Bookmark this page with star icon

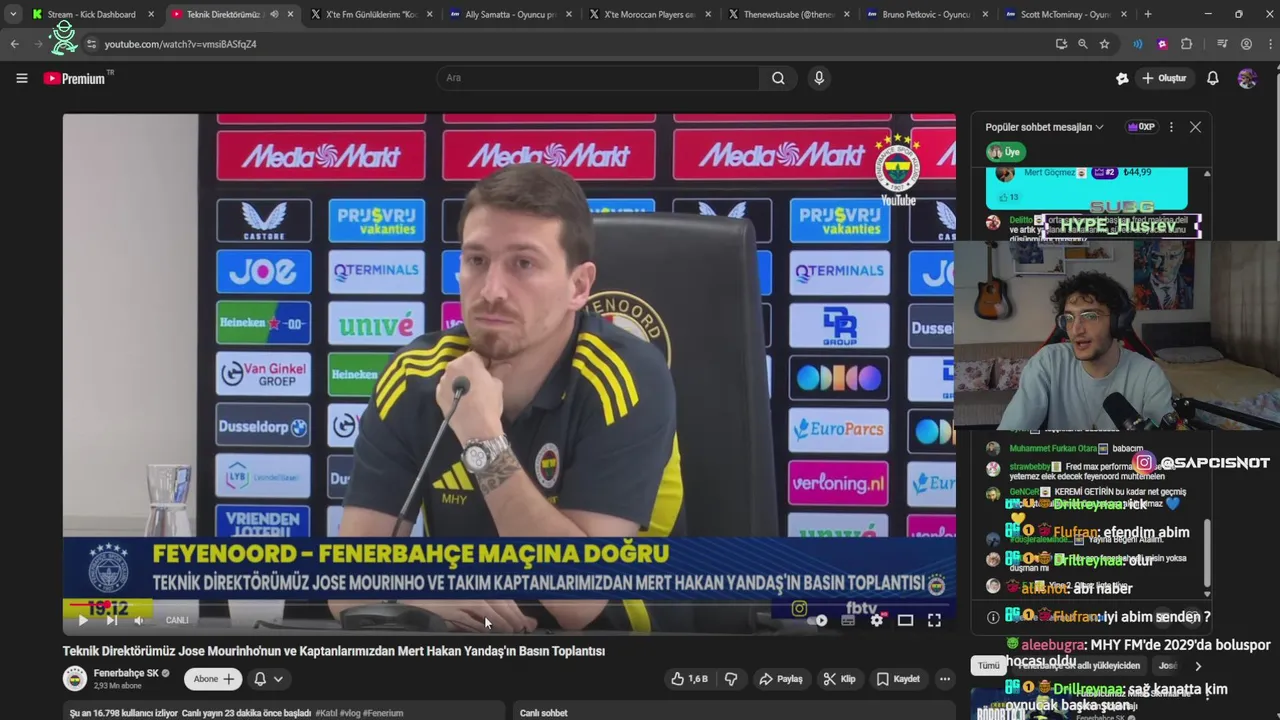(x=1104, y=44)
